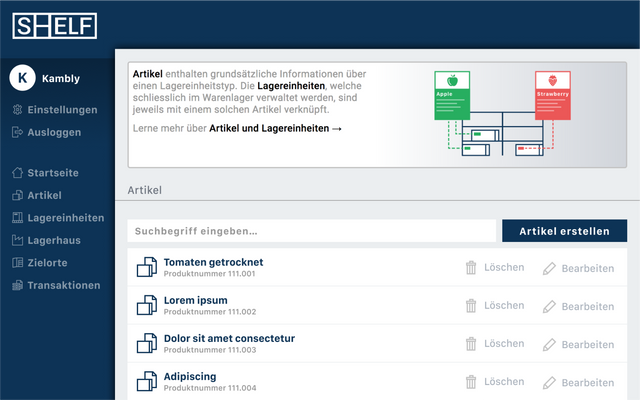This screenshot has width=640, height=400.
Task: Click the Lagereinheiten sidebar icon
Action: click(x=17, y=218)
